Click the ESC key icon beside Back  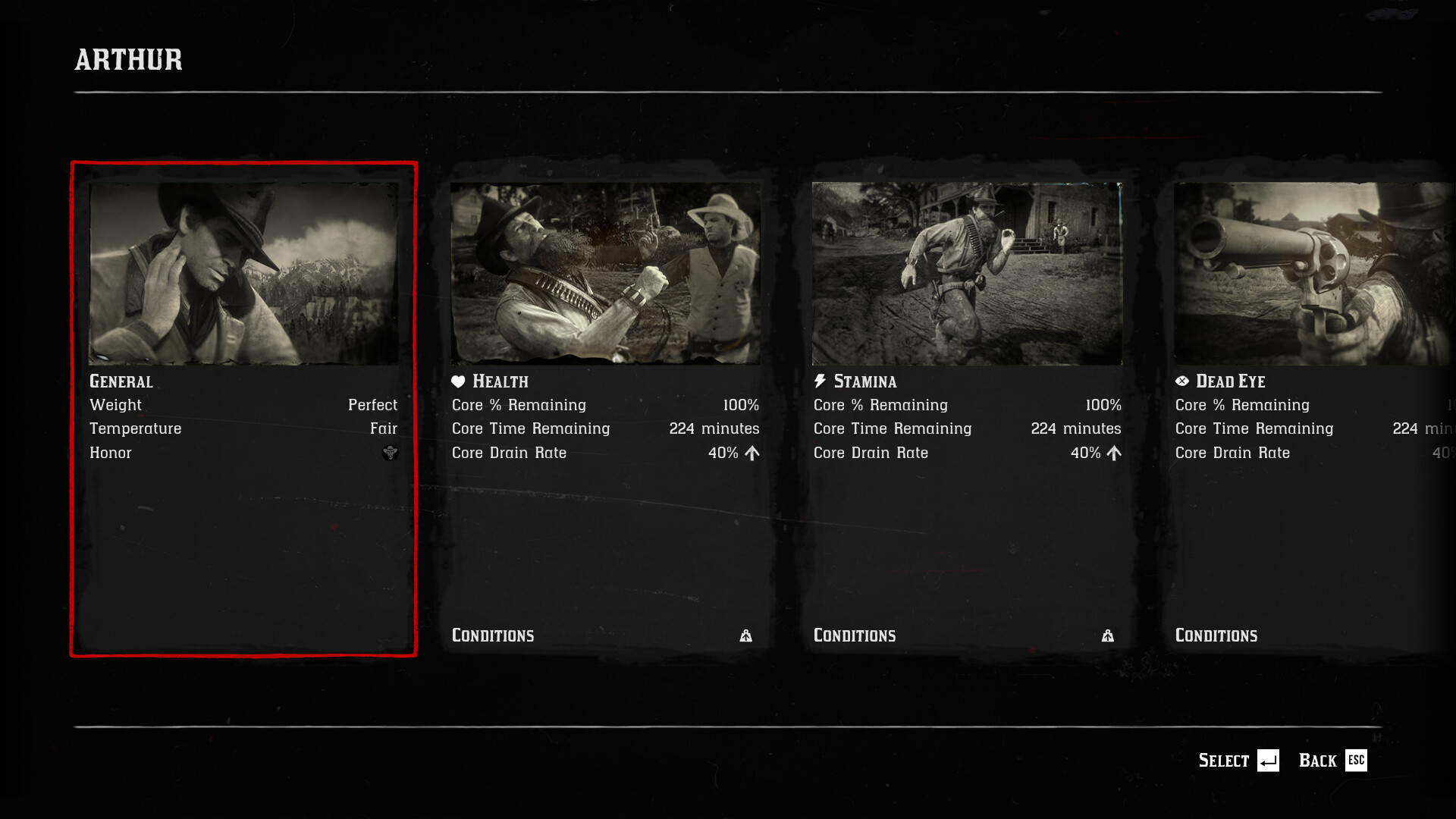[1356, 760]
